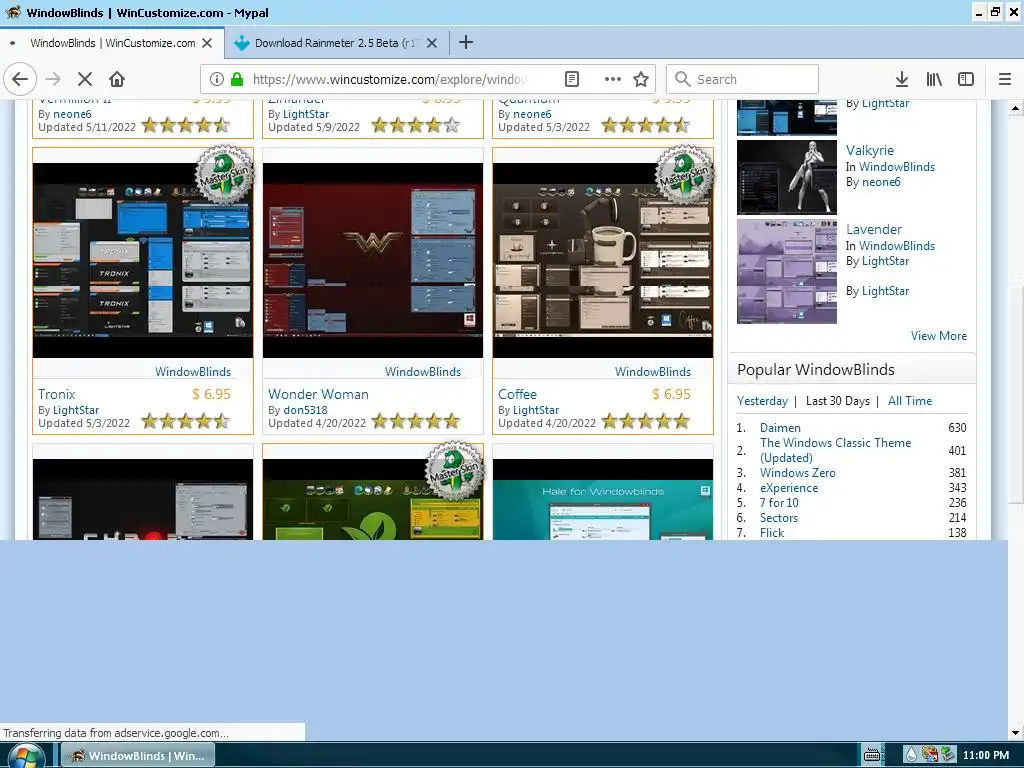The width and height of the screenshot is (1024, 768).
Task: Click Tronix star rating
Action: (x=185, y=421)
